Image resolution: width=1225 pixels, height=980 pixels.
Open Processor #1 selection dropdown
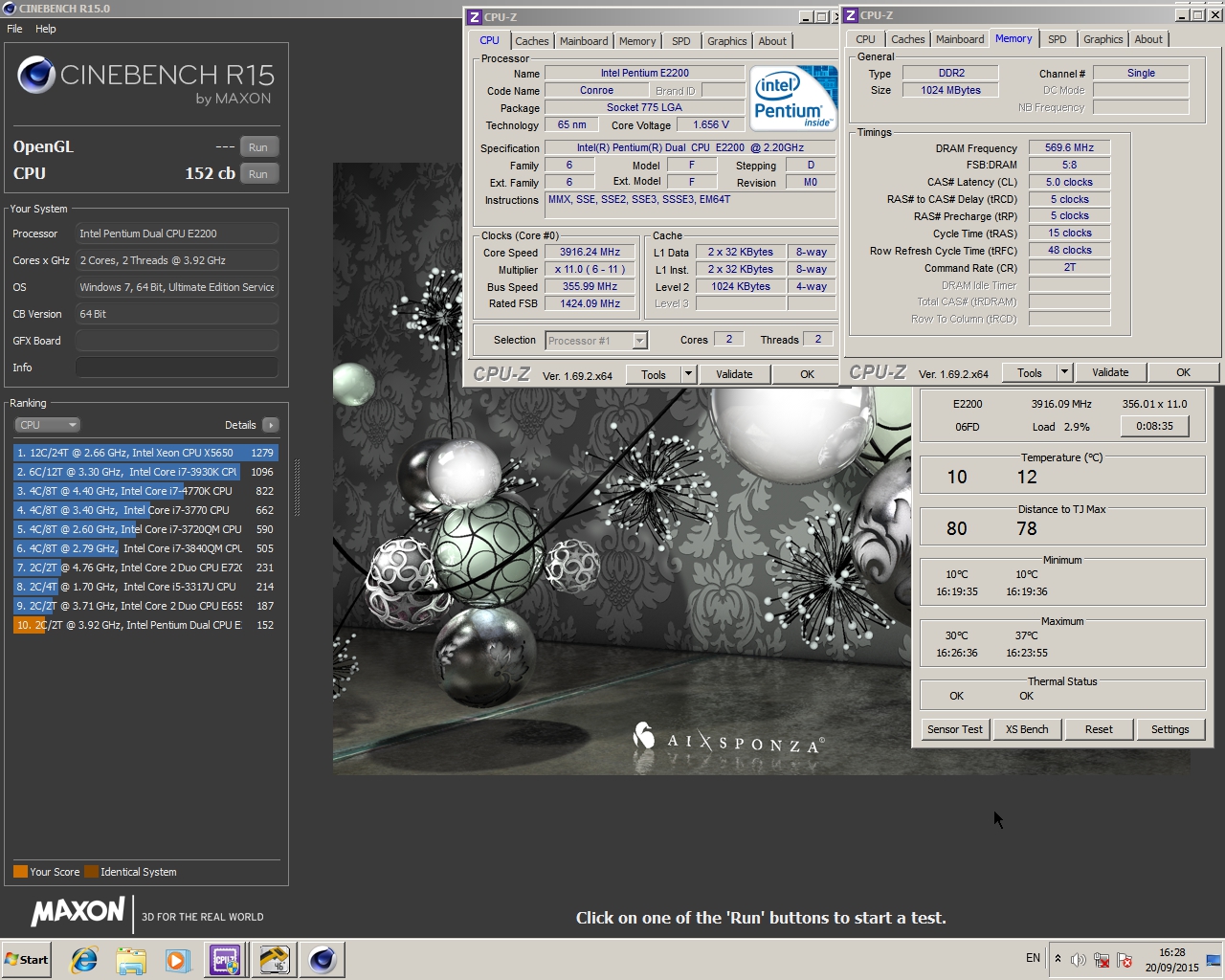pyautogui.click(x=596, y=341)
